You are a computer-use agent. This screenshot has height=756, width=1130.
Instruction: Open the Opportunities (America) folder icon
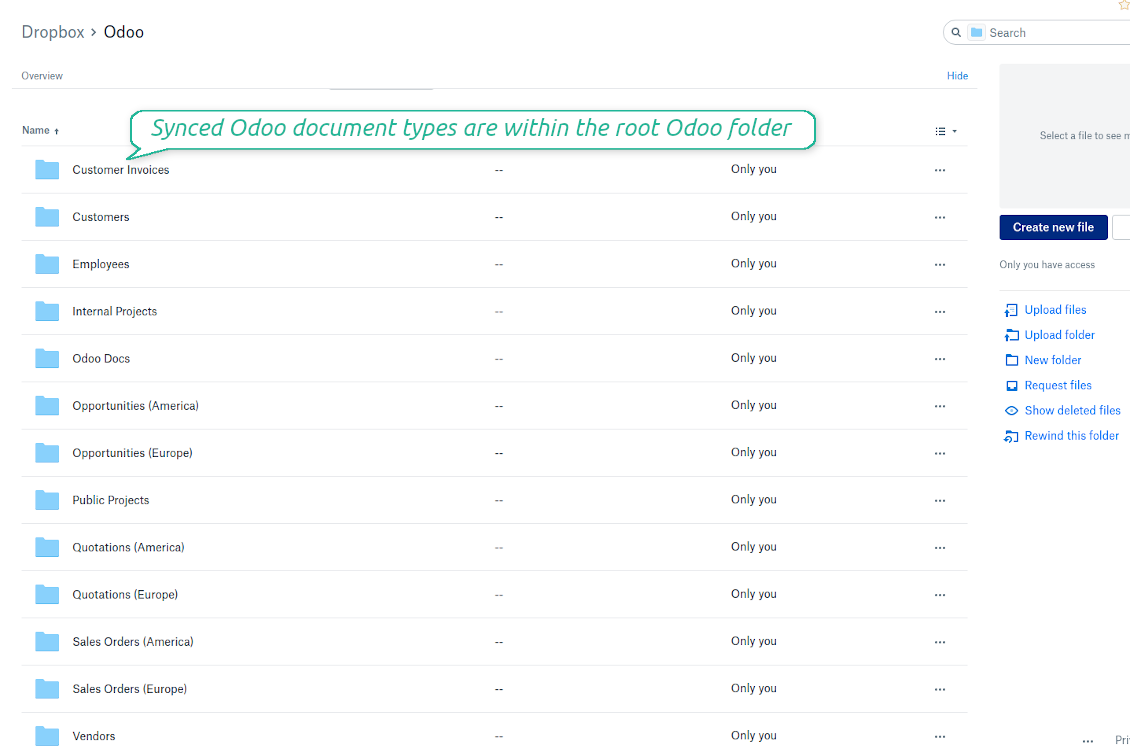coord(47,406)
